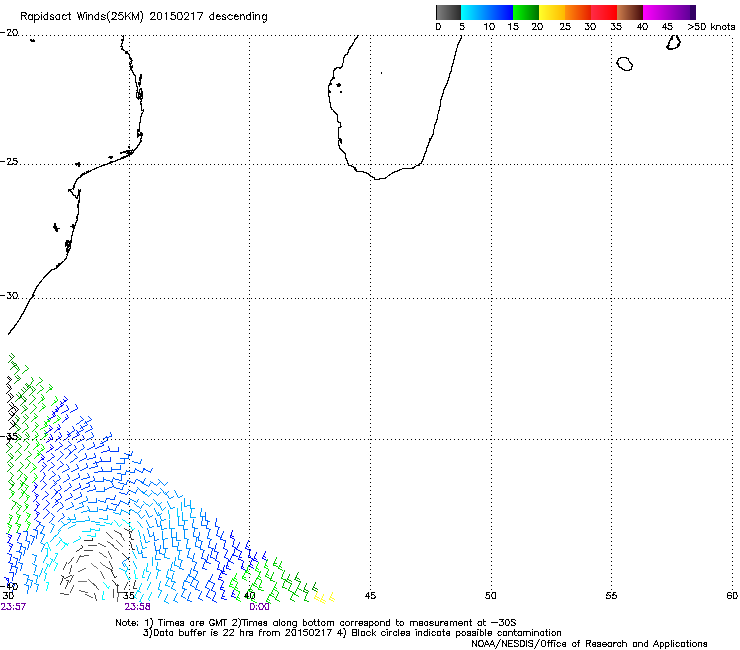The image size is (740, 650).
Task: Click the 'NOAA/NESDIS/Office of Research and Applications' credit
Action: tap(589, 644)
